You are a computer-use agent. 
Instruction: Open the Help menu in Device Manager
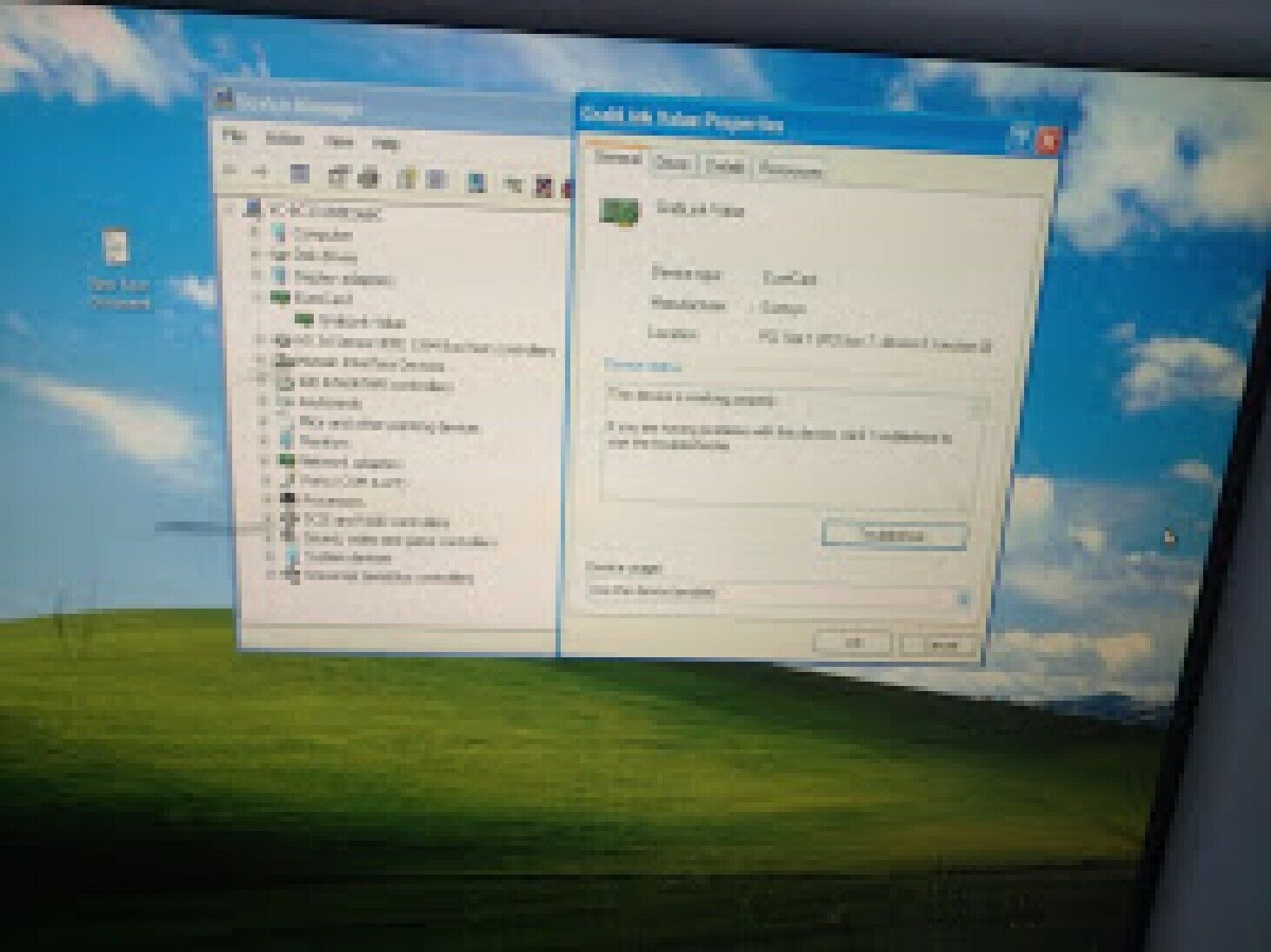pos(386,143)
